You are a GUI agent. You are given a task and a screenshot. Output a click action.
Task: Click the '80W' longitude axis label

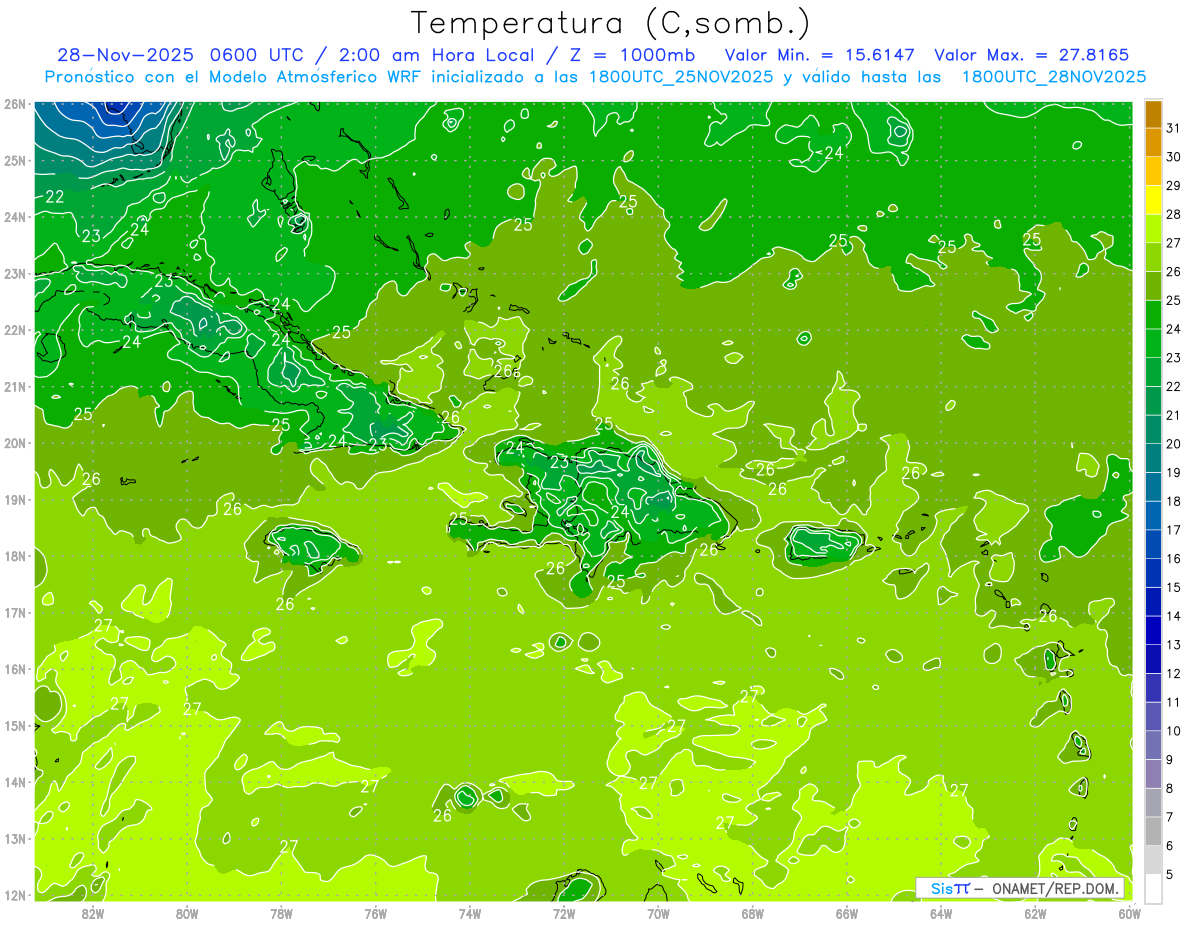click(187, 913)
